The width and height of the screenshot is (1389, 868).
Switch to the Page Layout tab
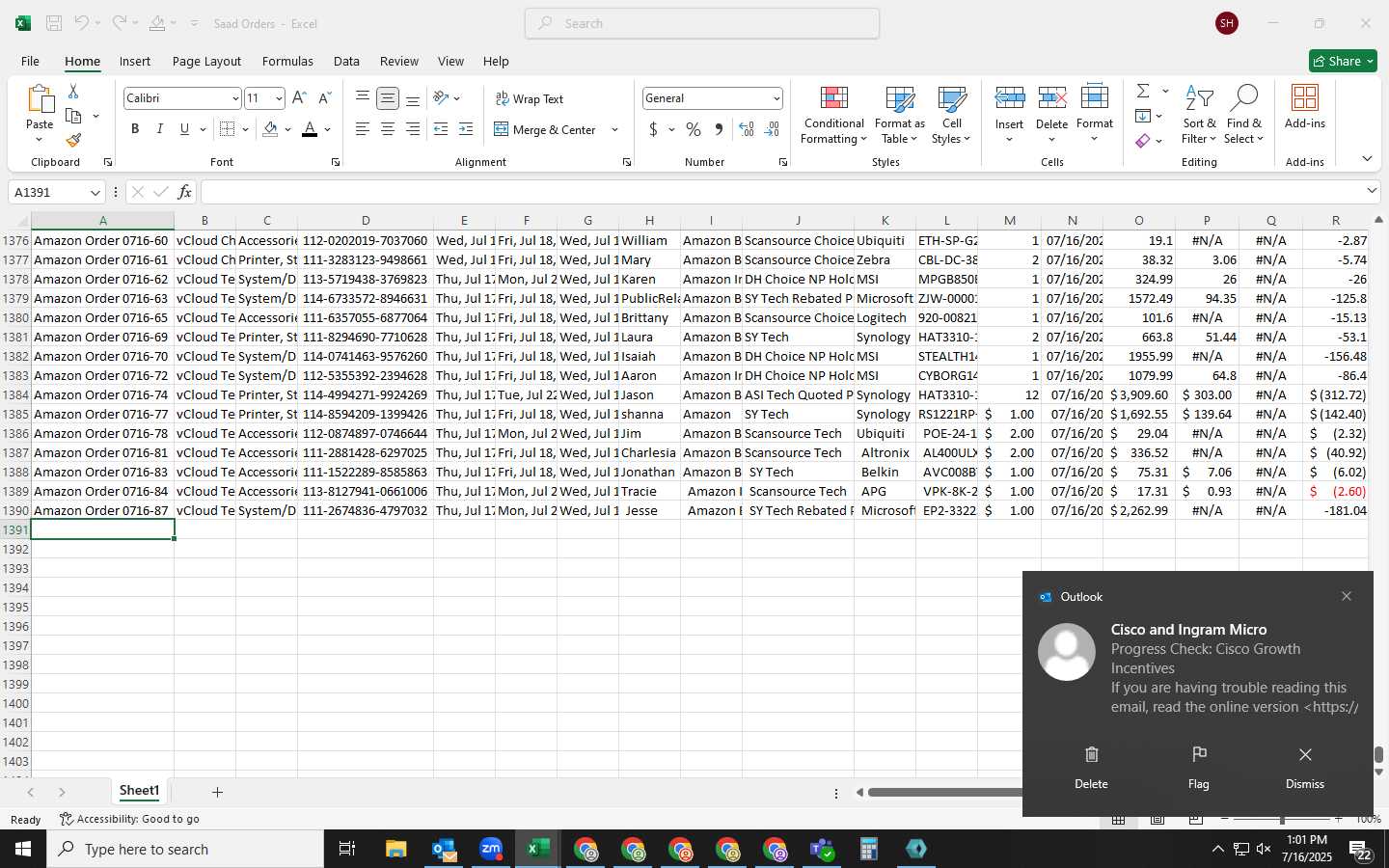[206, 61]
